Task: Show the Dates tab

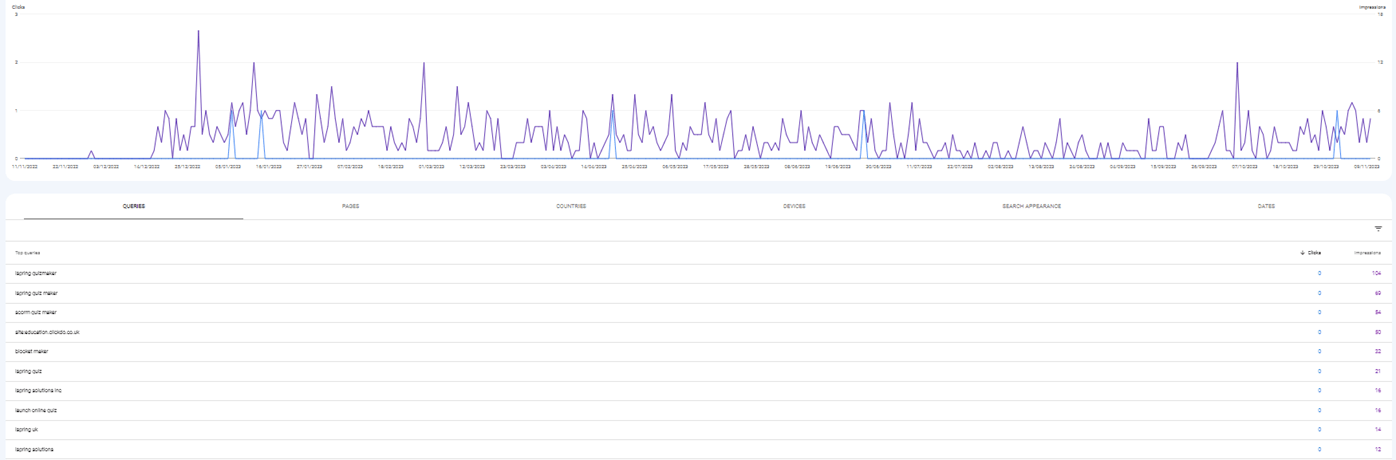Action: 1266,206
